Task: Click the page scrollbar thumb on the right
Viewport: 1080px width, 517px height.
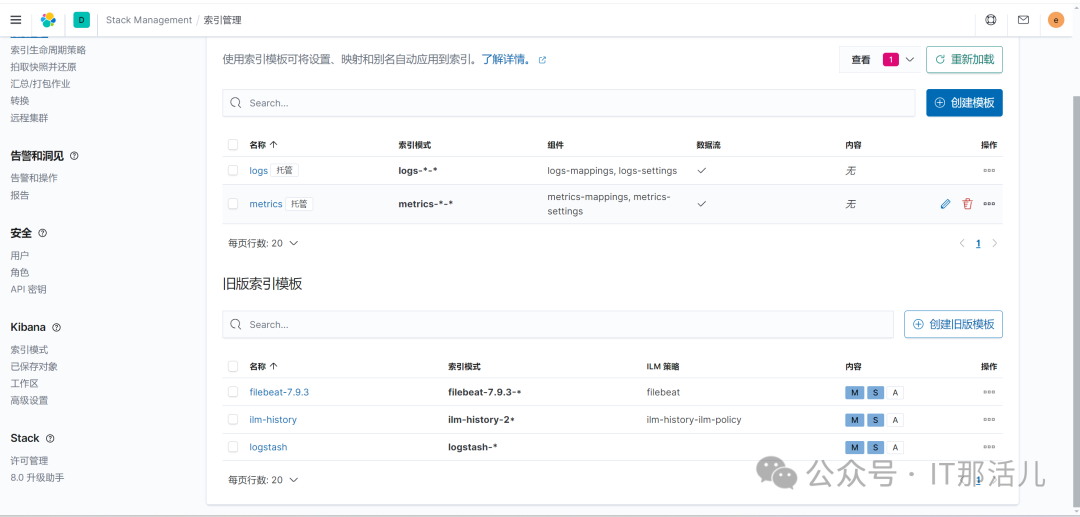Action: (x=1076, y=302)
